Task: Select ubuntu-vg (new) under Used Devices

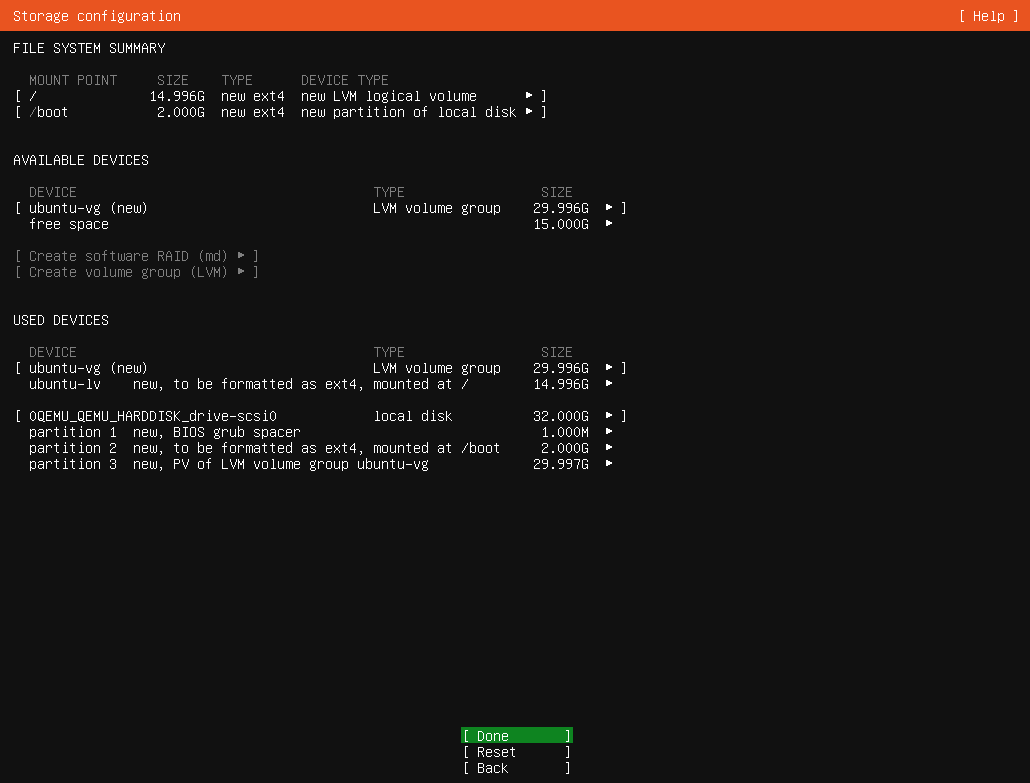Action: pyautogui.click(x=321, y=368)
